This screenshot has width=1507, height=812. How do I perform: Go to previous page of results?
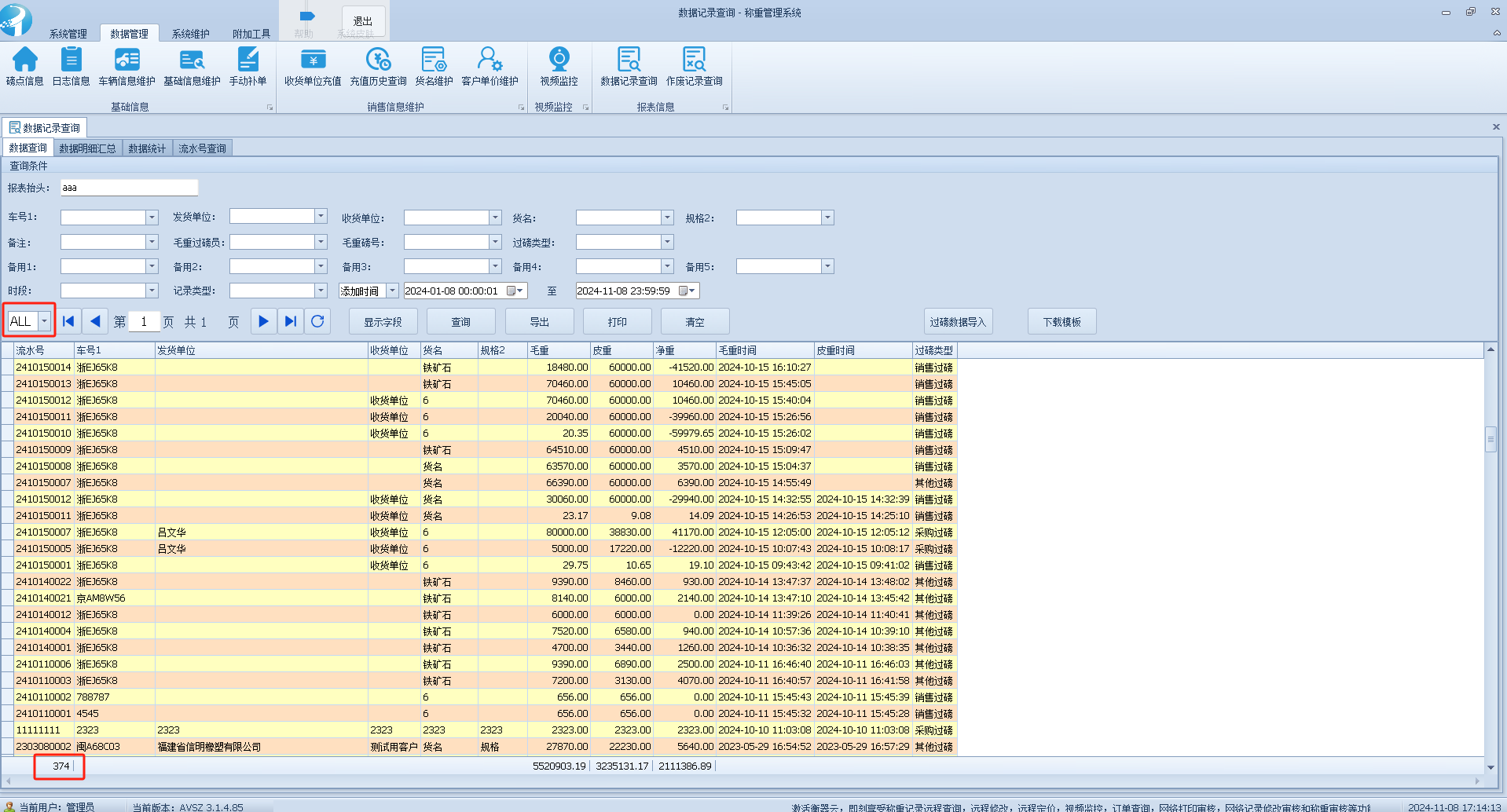pos(95,321)
